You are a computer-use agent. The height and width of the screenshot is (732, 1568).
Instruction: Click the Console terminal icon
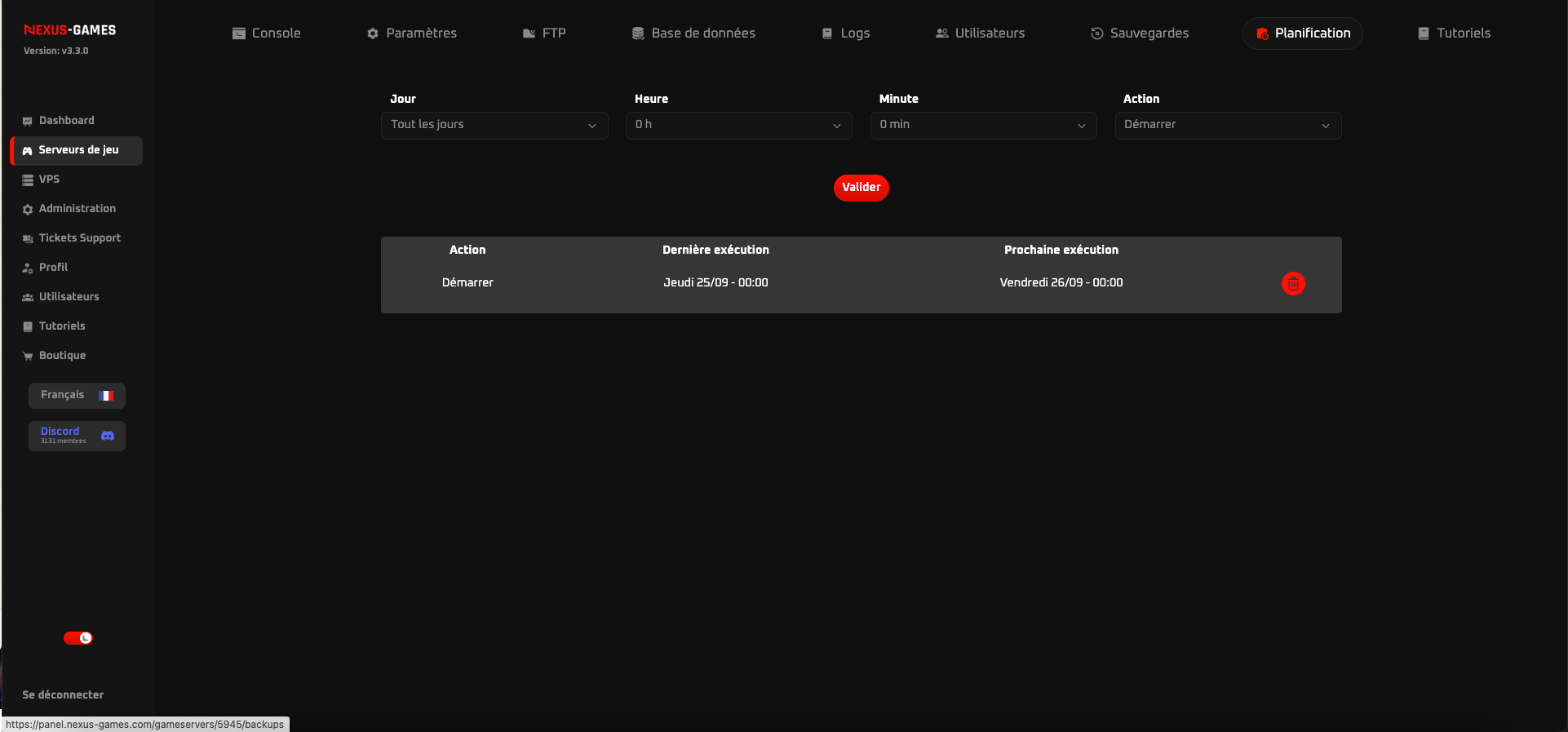[239, 33]
